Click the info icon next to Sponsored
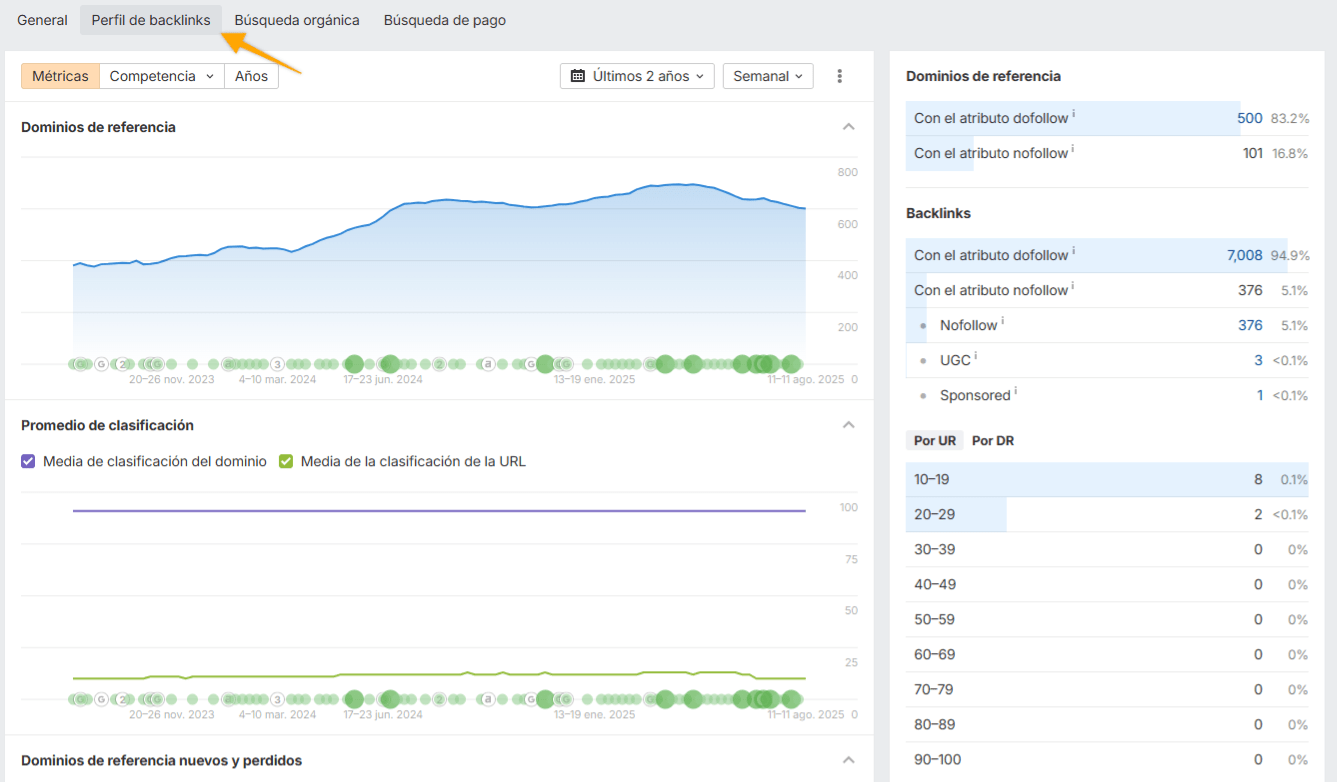The width and height of the screenshot is (1337, 782). click(1017, 390)
